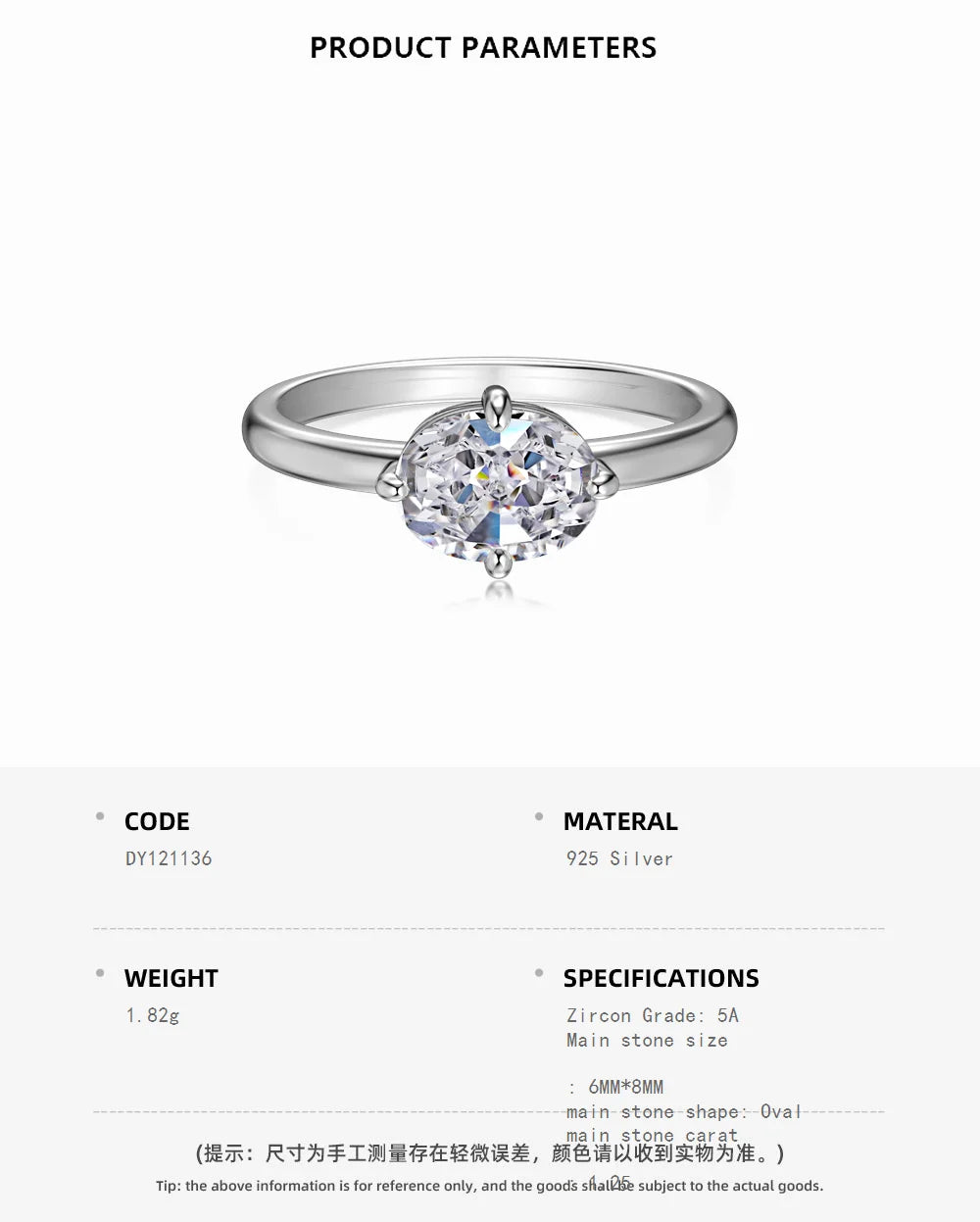This screenshot has width=980, height=1222.
Task: Click the oval zircon stone on ring
Action: pos(499,485)
